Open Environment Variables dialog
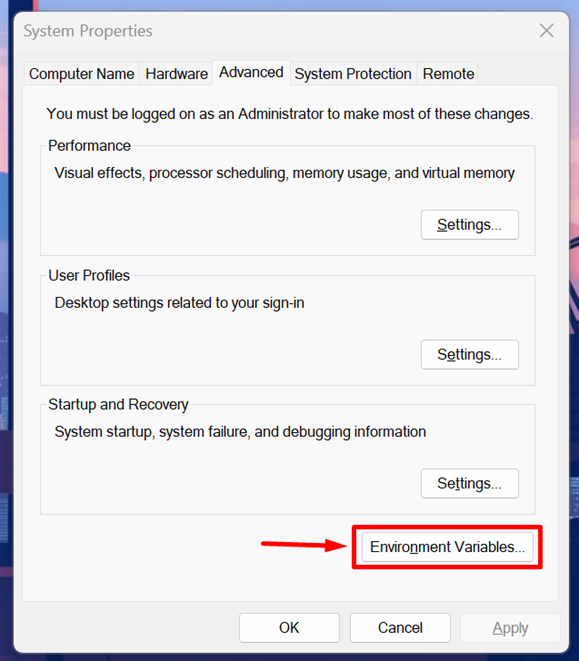This screenshot has width=579, height=661. [447, 547]
